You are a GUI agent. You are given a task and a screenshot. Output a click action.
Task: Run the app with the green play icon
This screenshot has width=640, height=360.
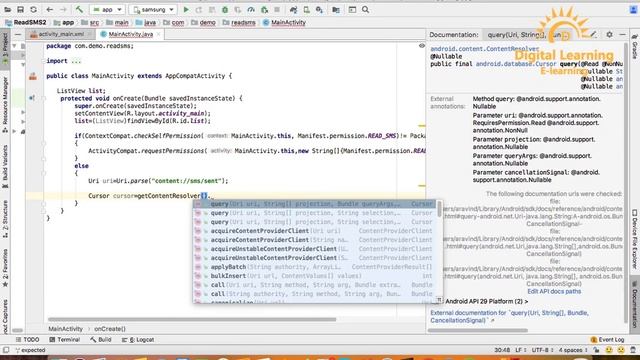pyautogui.click(x=186, y=9)
